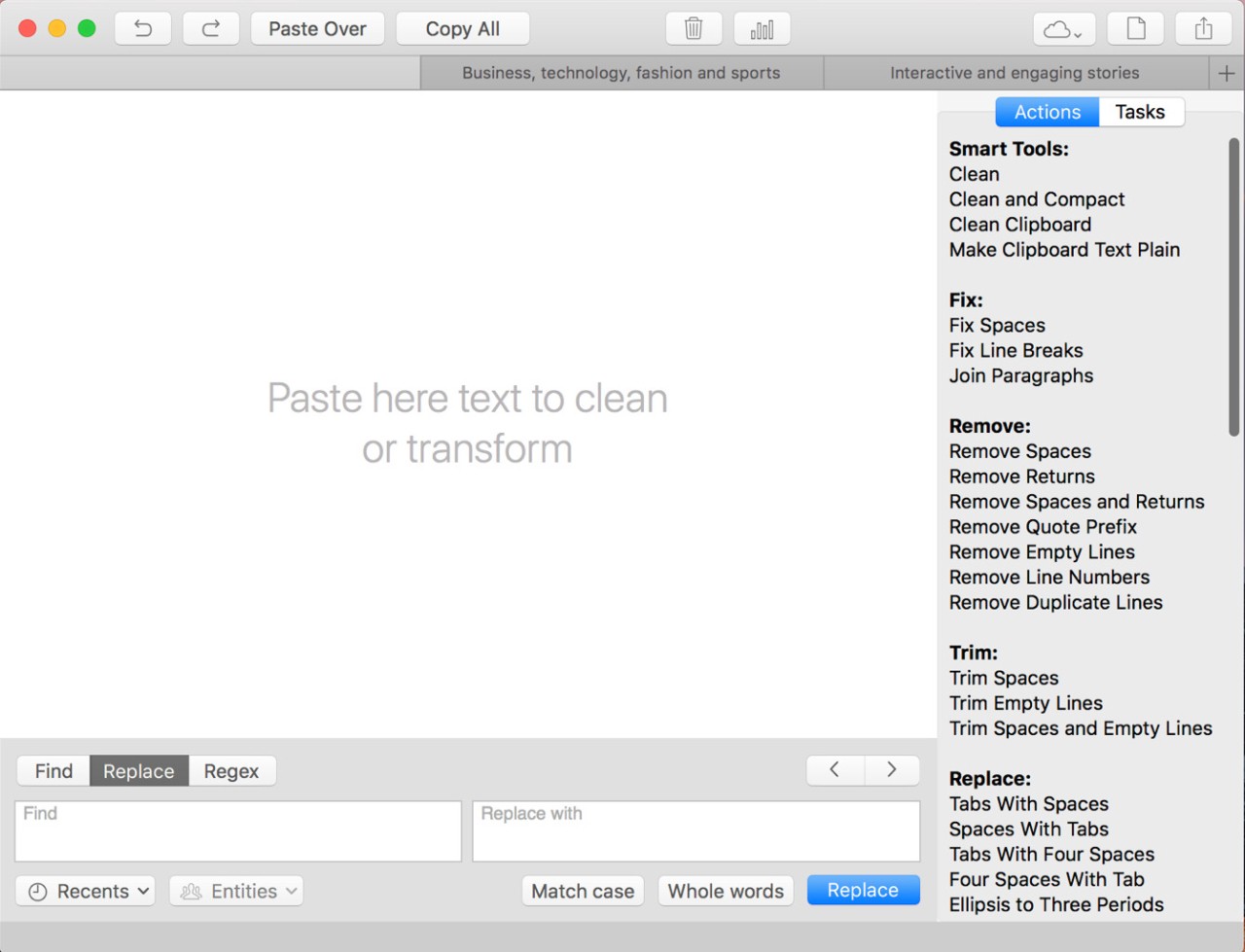The image size is (1245, 952).
Task: Click the Undo arrow icon
Action: [142, 28]
